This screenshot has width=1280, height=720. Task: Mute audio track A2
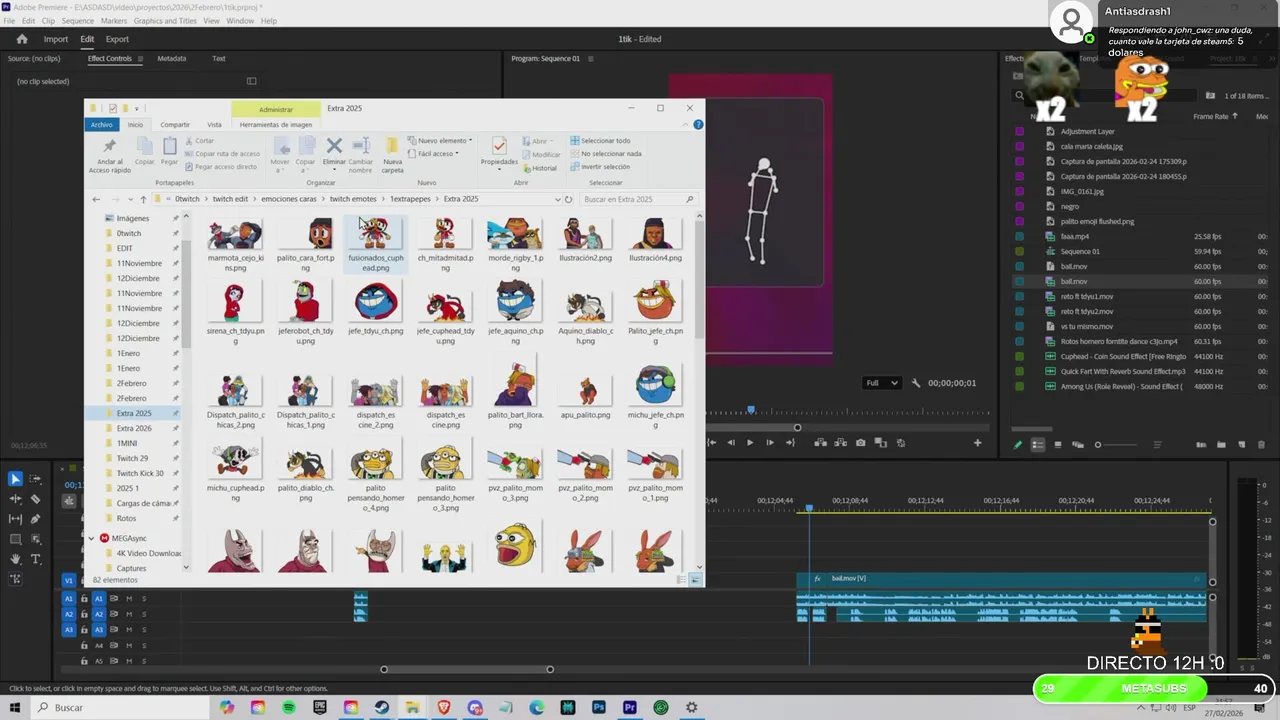click(x=129, y=614)
